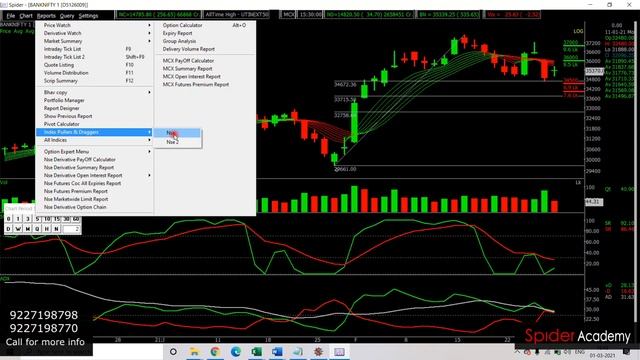Set chart period to 60 minutes
640x360 pixels.
pyautogui.click(x=76, y=219)
